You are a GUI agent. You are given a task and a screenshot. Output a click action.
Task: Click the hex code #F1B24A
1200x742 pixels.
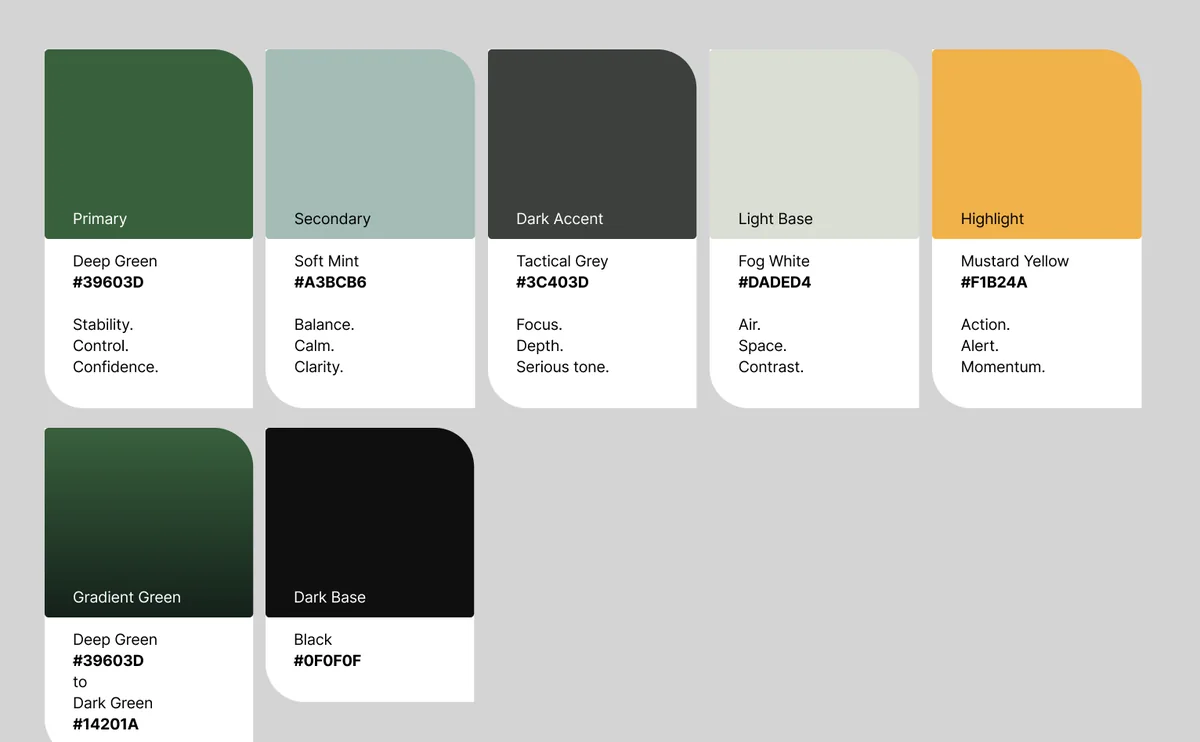point(994,282)
